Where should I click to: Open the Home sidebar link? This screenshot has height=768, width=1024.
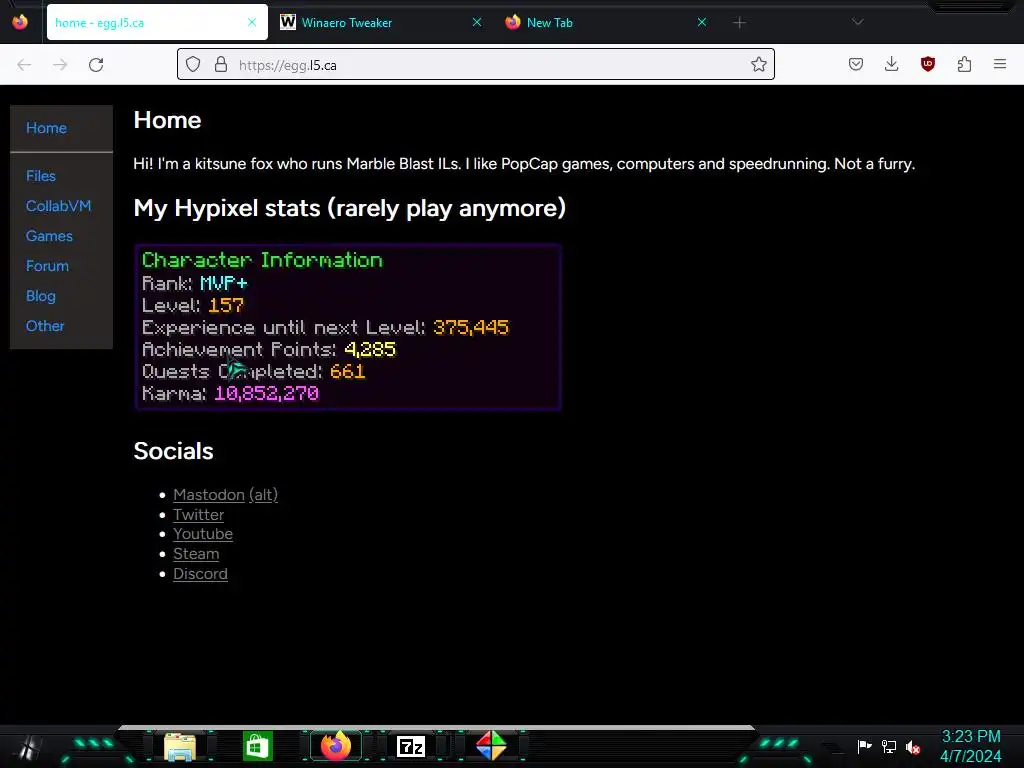tap(46, 128)
